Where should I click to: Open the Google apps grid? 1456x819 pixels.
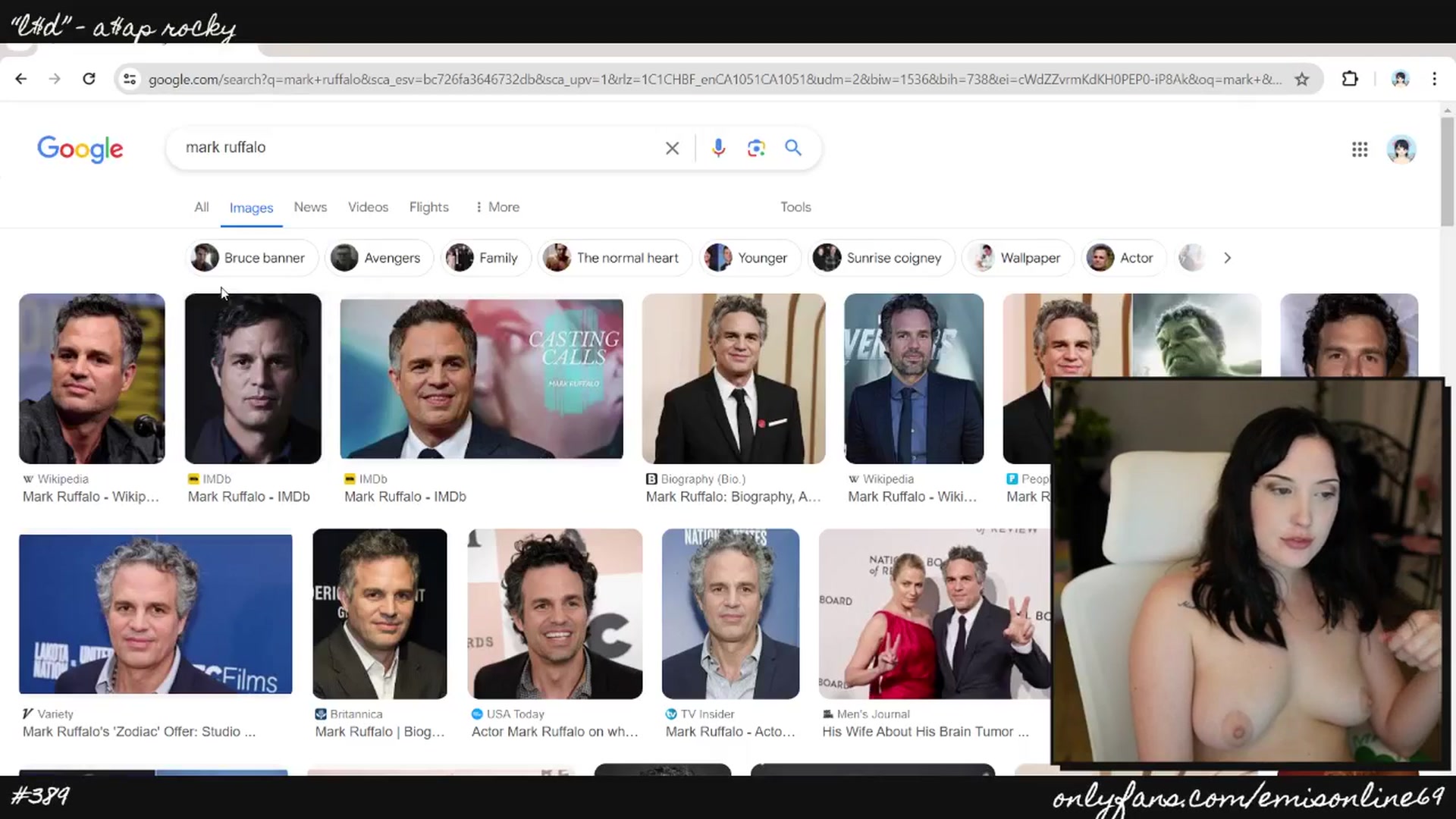coord(1360,149)
